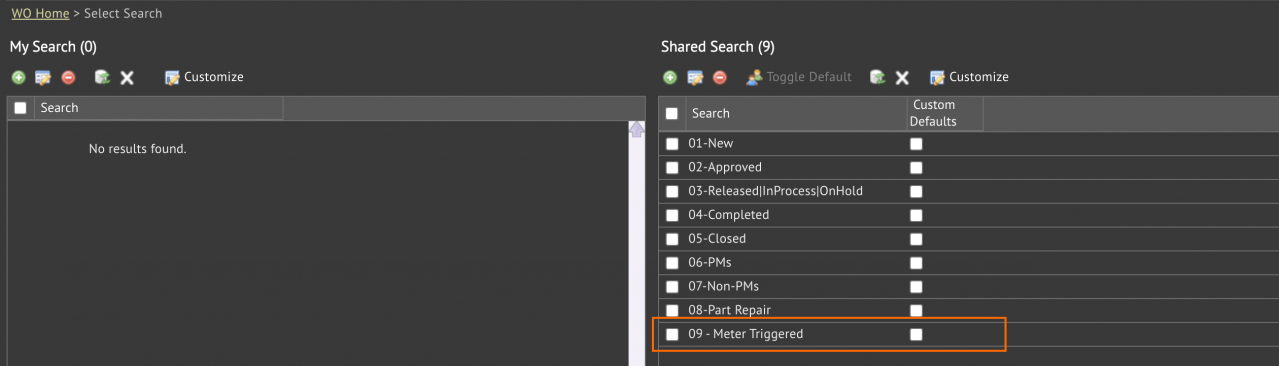Toggle select-all checkbox in Shared Search header
This screenshot has height=366, width=1279.
(x=672, y=114)
